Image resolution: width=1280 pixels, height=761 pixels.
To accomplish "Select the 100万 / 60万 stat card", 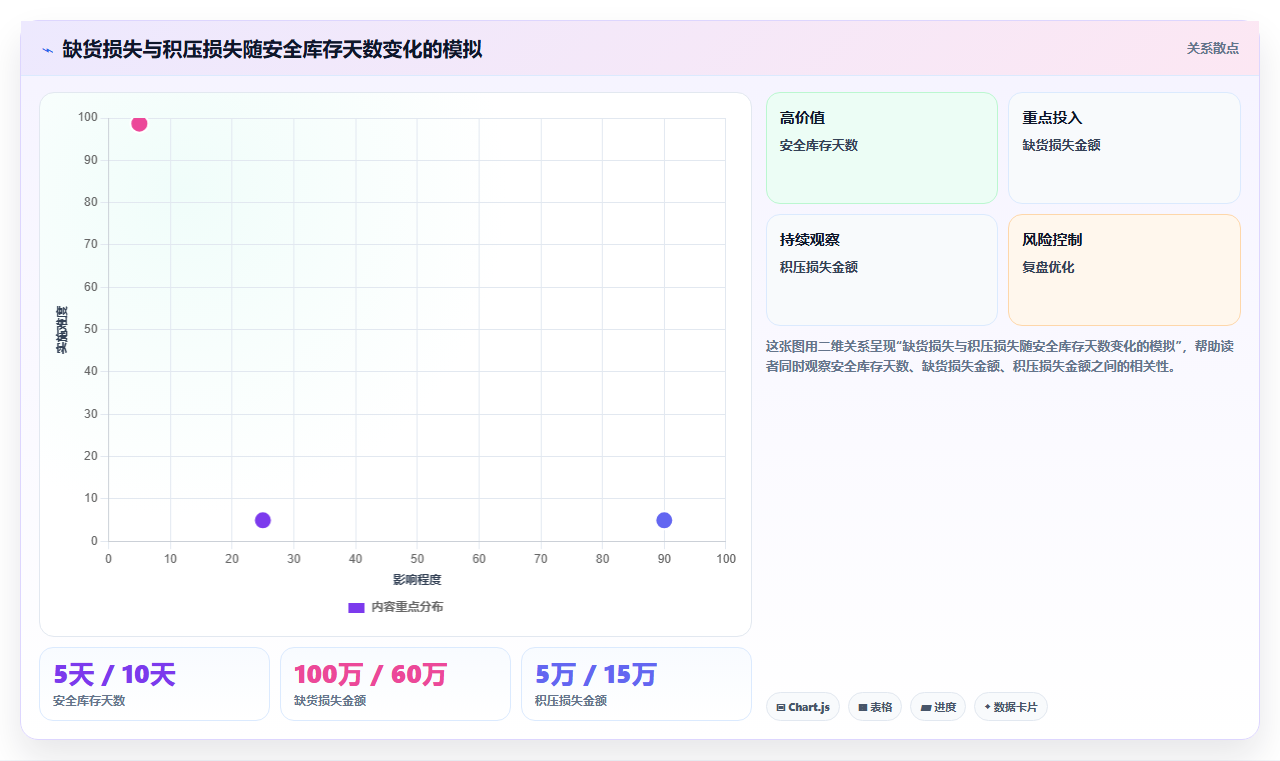I will 395,684.
